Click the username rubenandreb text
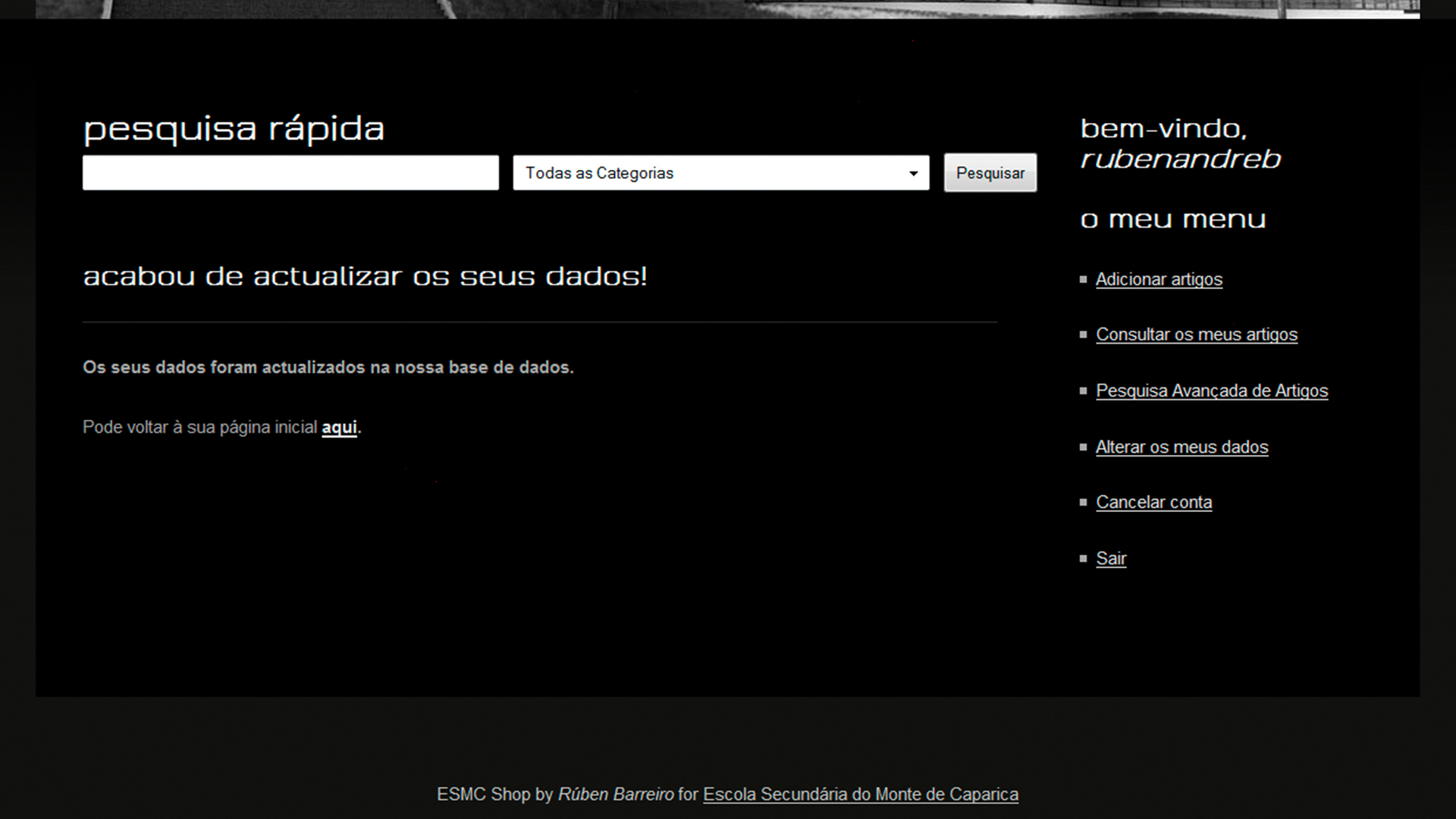The image size is (1456, 819). [x=1180, y=159]
